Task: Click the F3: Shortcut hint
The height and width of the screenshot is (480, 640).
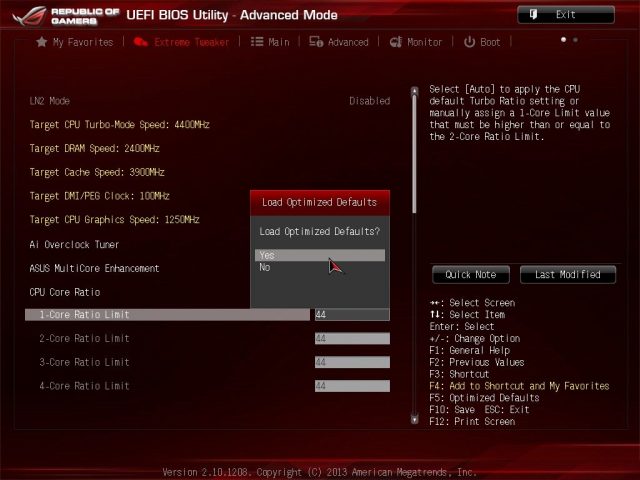Action: click(x=459, y=374)
